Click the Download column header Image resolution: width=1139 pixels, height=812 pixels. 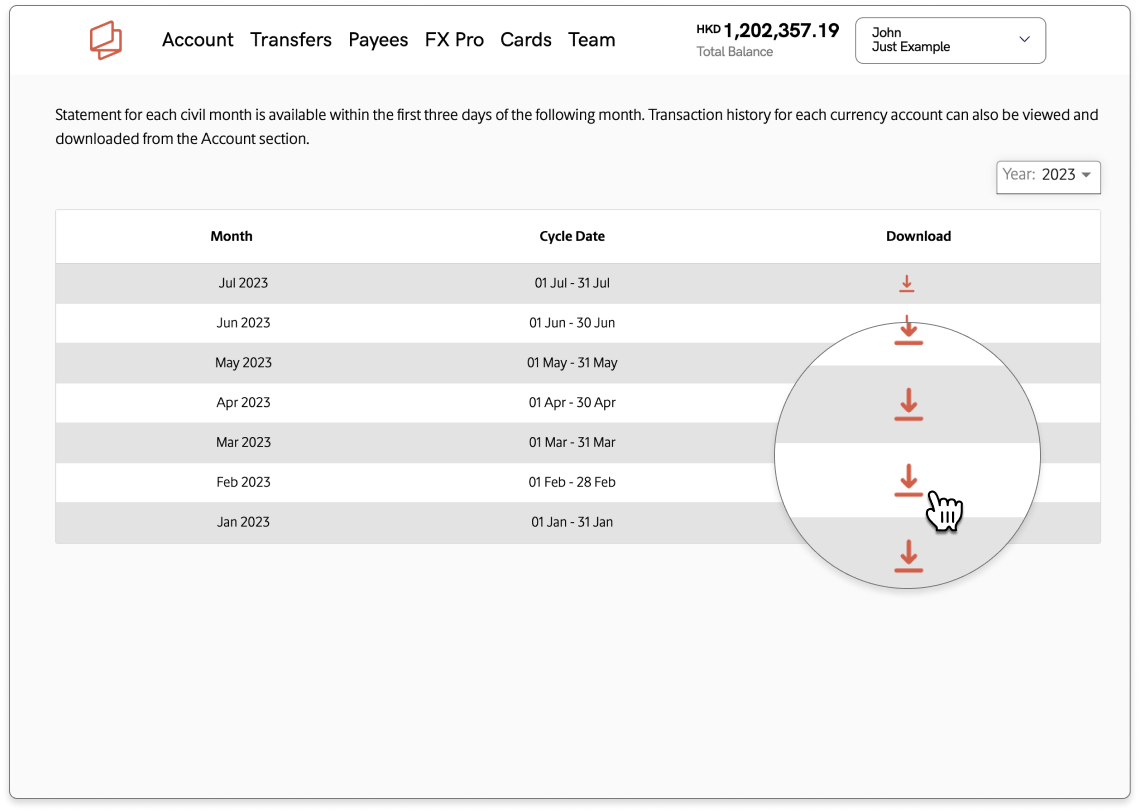coord(918,236)
